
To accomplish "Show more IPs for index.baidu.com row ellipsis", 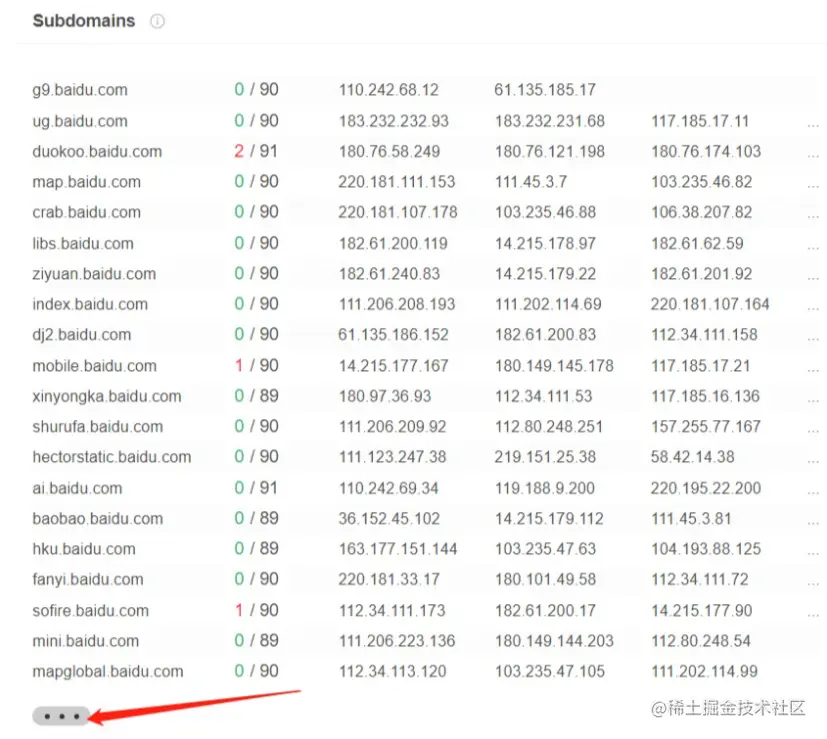I will coord(813,309).
